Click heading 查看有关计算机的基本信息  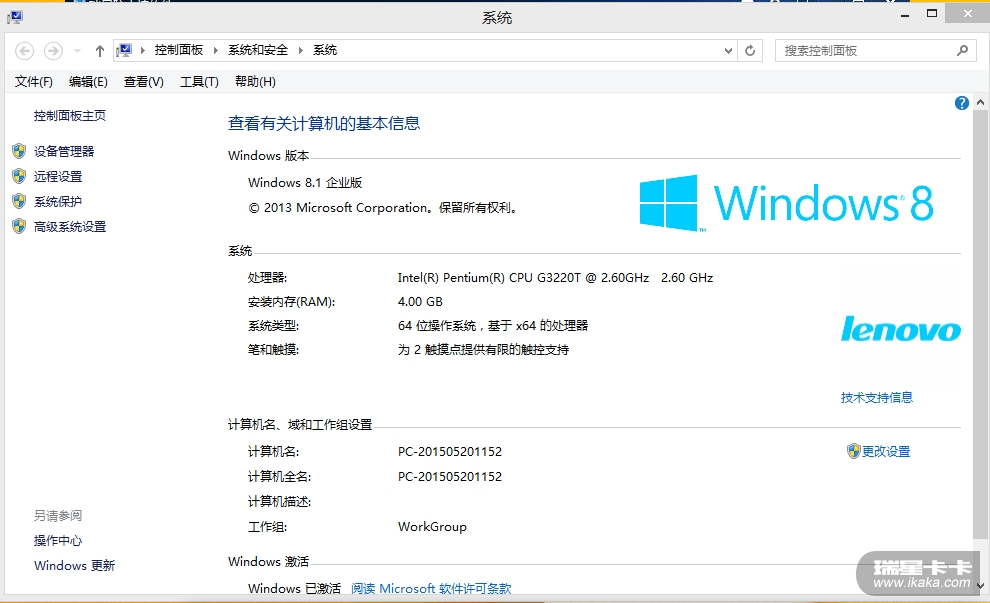(324, 124)
